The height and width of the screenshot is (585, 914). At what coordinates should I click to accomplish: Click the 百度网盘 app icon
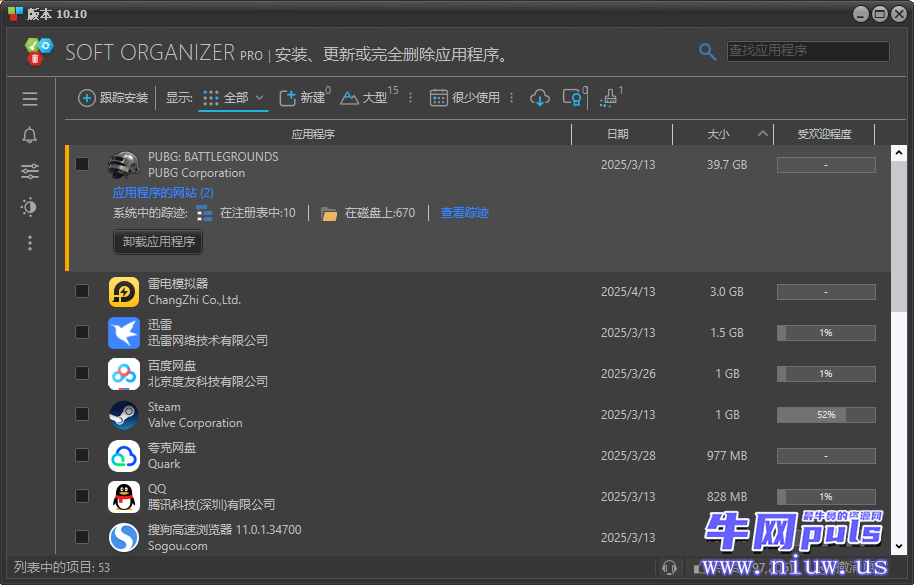[x=124, y=373]
